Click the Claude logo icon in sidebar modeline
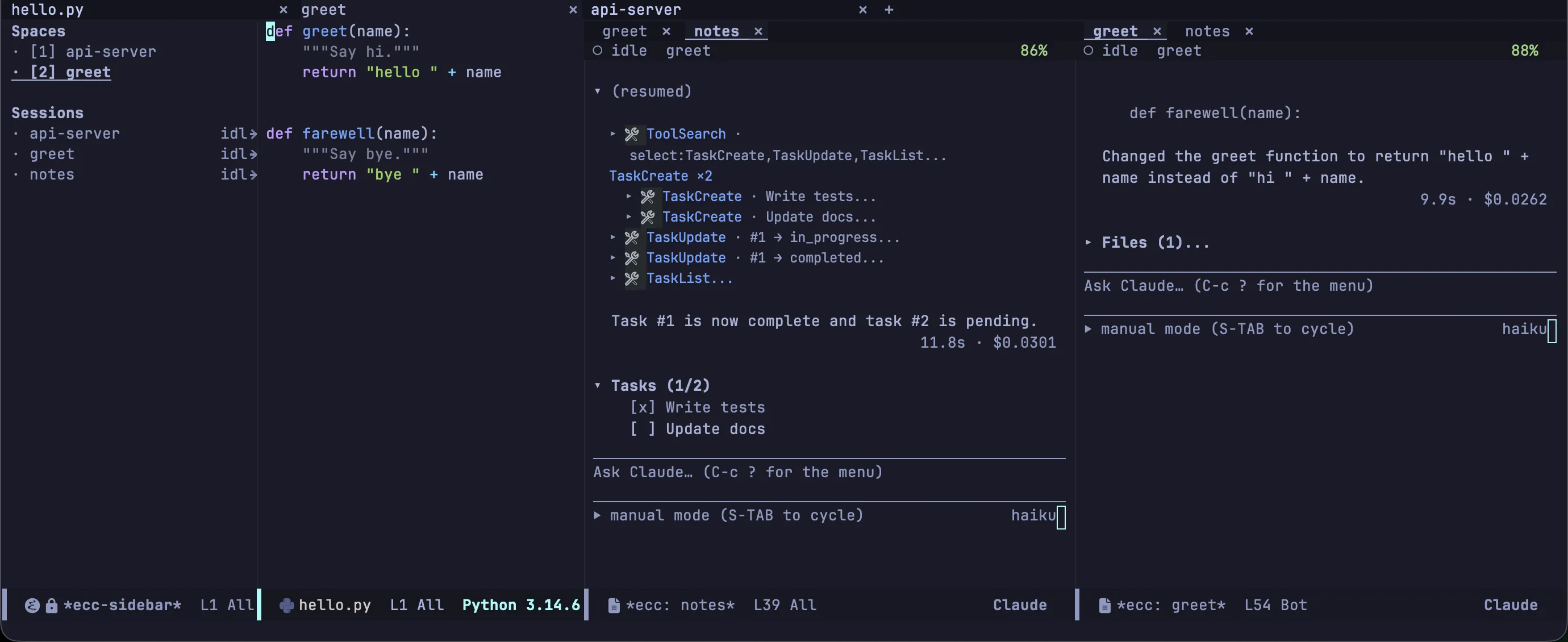Image resolution: width=1568 pixels, height=642 pixels. [x=32, y=606]
